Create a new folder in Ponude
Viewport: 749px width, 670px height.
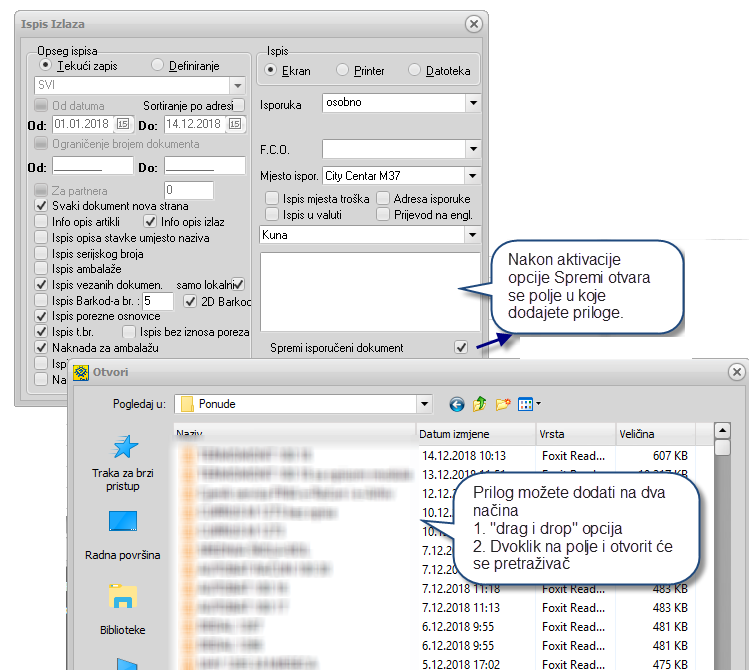[x=503, y=404]
